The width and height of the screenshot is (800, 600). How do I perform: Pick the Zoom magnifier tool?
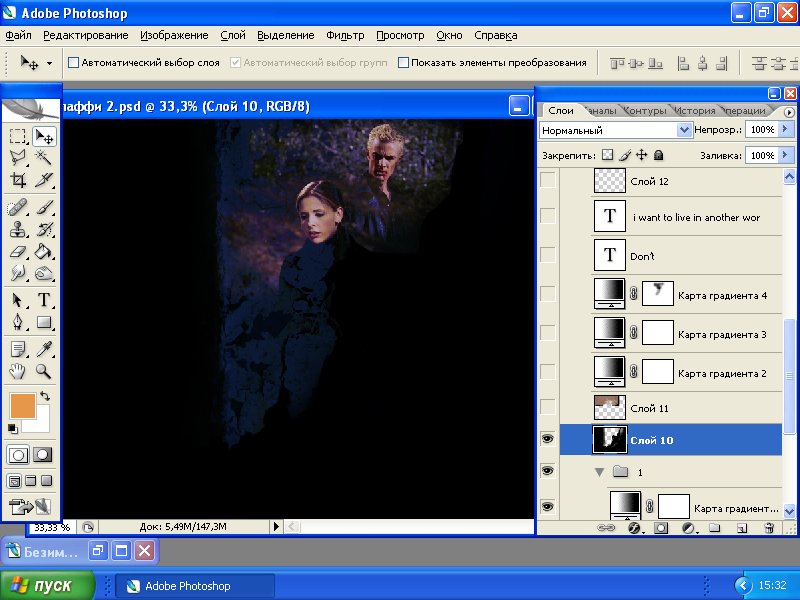click(x=44, y=371)
